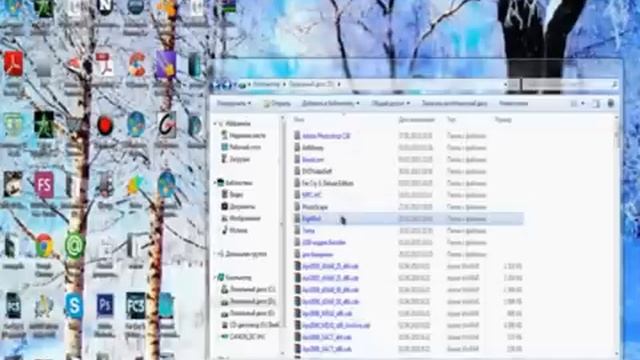Open the Общий доступ dropdown
This screenshot has width=640, height=360.
pos(391,104)
